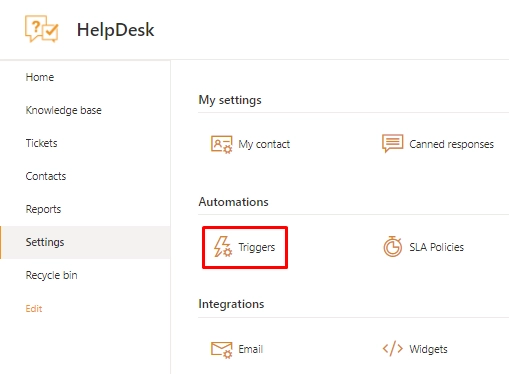509x374 pixels.
Task: Open Tickets from the sidebar
Action: pos(41,143)
